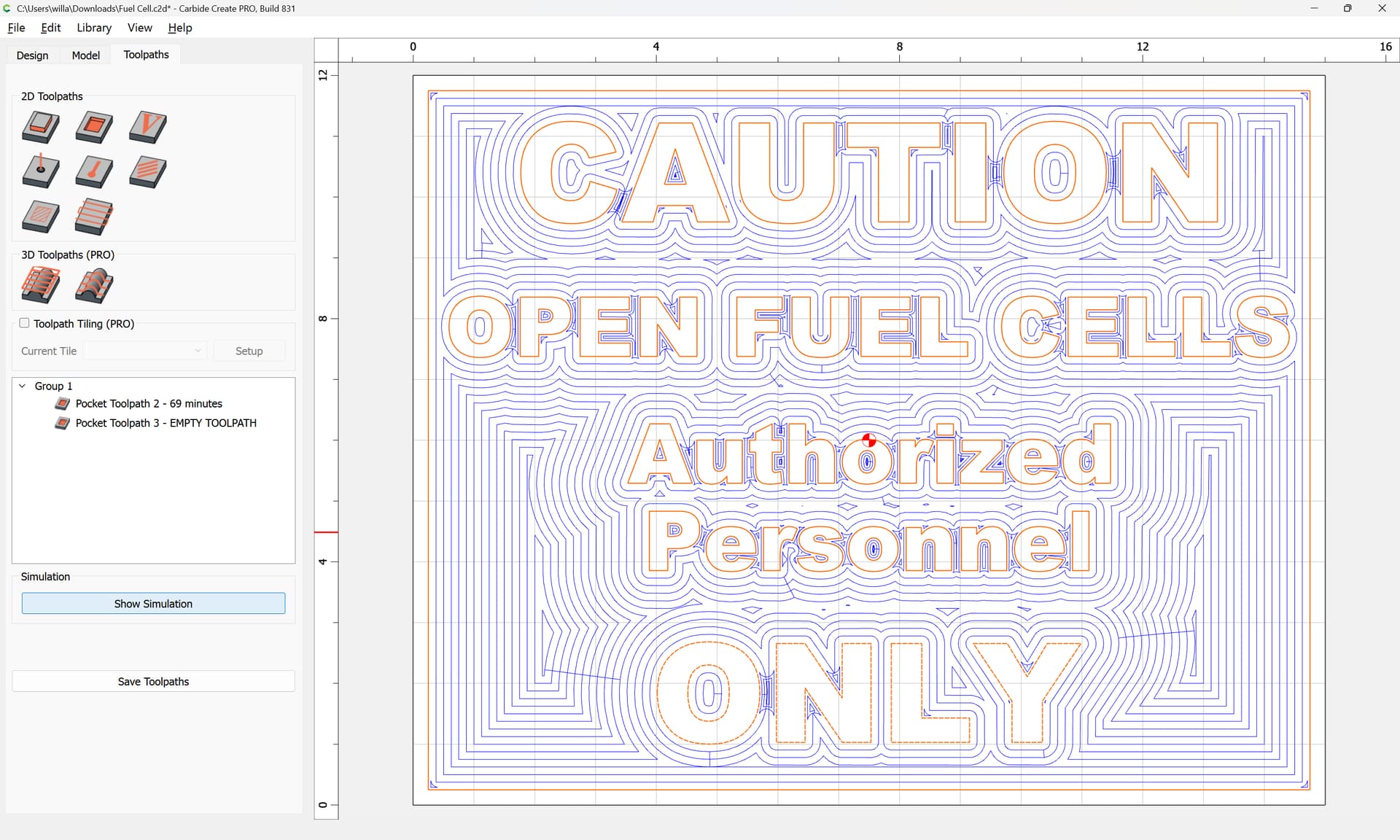This screenshot has width=1400, height=840.
Task: Enable the Toolpath Tiling (PRO) checkbox
Action: point(24,323)
